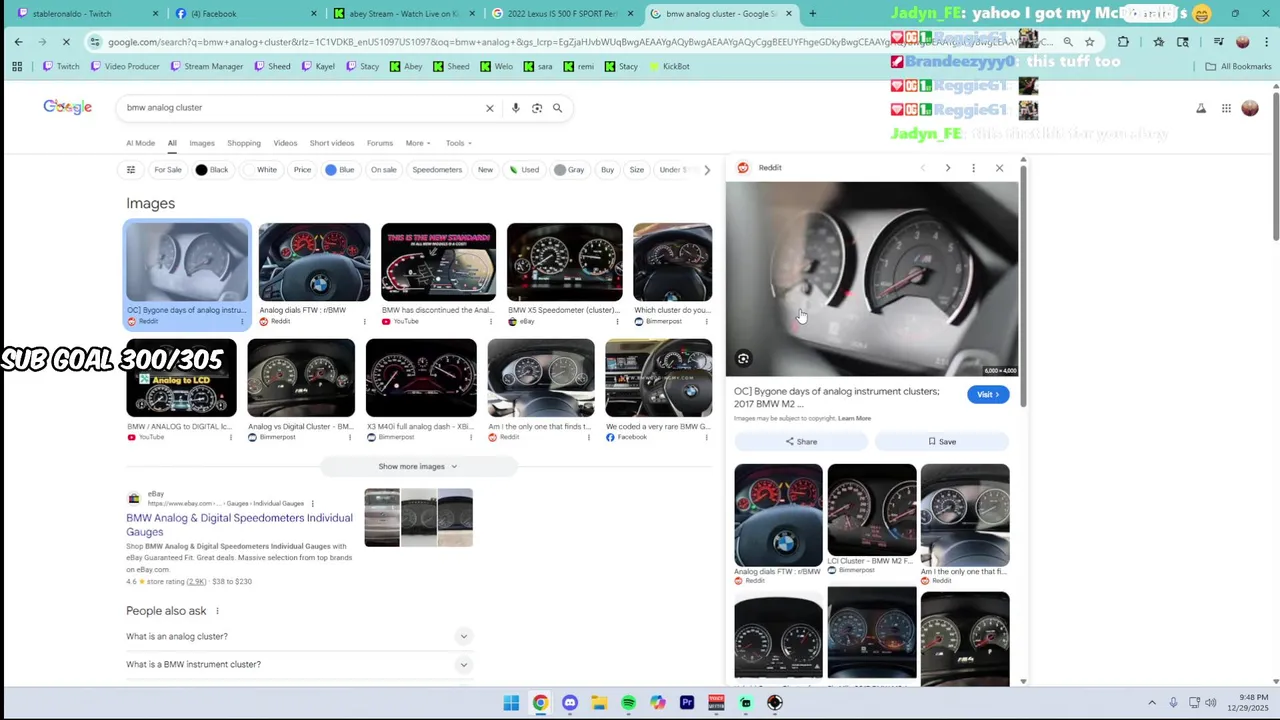Click the magnifier search submit icon
The height and width of the screenshot is (720, 1280).
(x=558, y=108)
